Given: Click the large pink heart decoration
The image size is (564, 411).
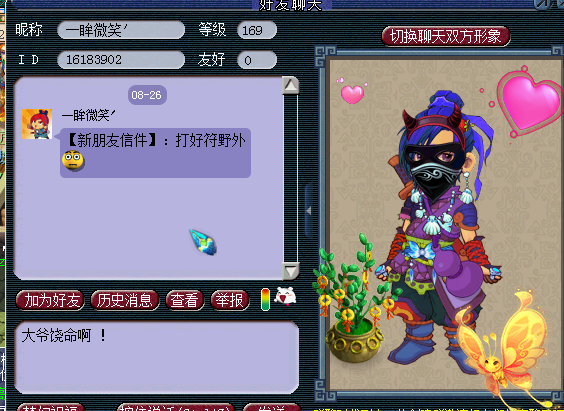Looking at the screenshot, I should pos(530,101).
